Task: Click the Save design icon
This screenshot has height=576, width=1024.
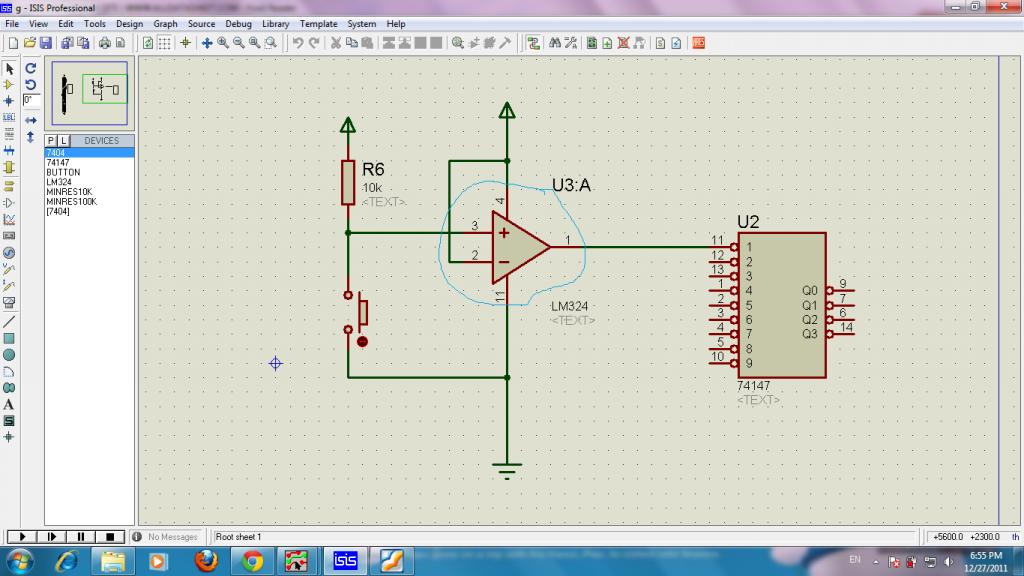Action: point(45,43)
